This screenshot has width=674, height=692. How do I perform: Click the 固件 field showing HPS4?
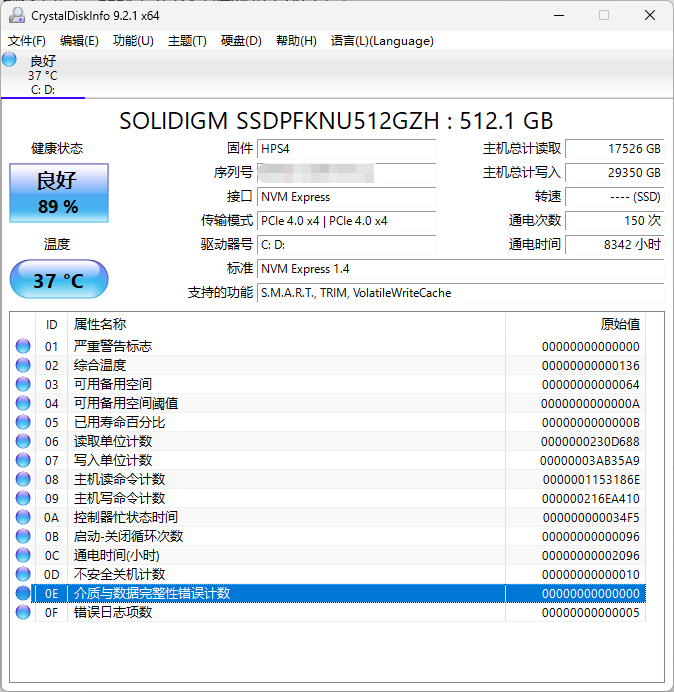click(346, 149)
